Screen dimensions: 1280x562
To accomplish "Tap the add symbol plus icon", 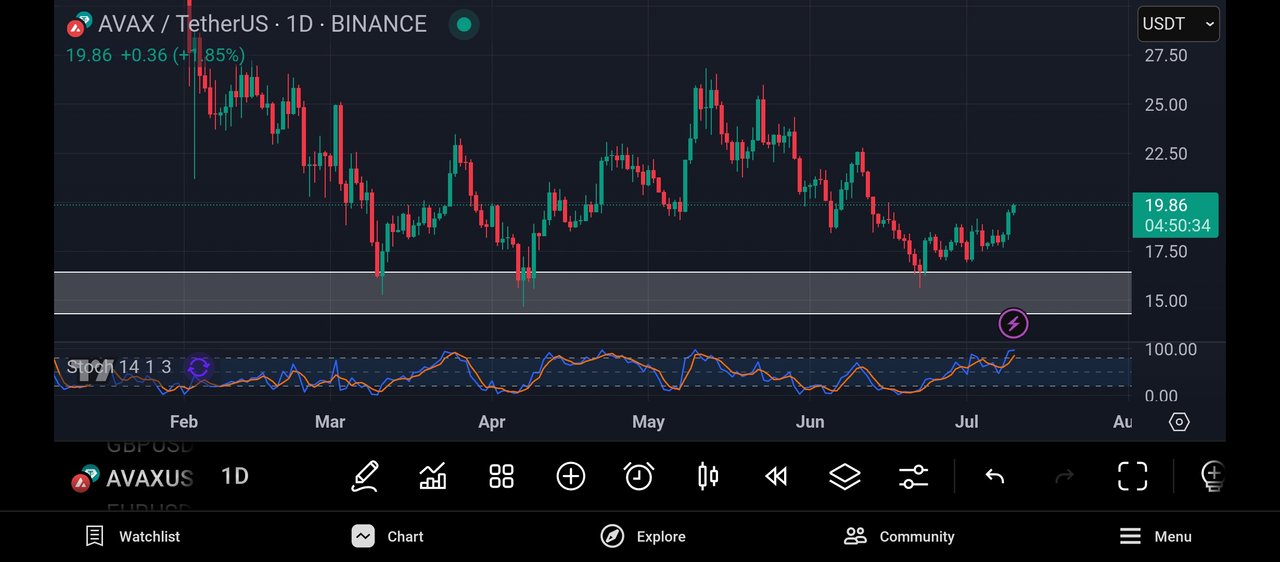I will tap(570, 476).
